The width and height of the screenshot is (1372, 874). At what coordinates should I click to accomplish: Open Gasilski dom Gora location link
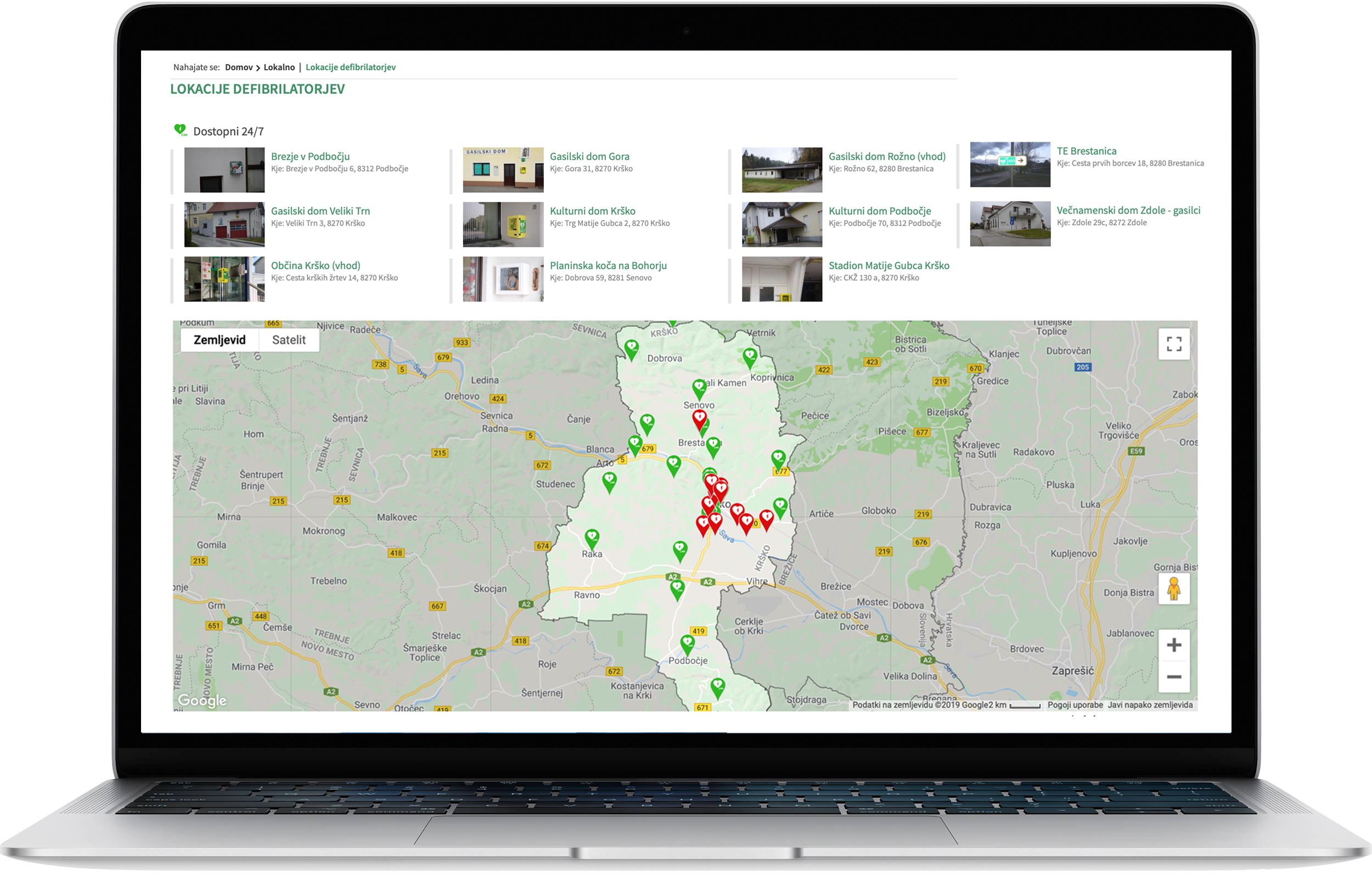[x=589, y=156]
